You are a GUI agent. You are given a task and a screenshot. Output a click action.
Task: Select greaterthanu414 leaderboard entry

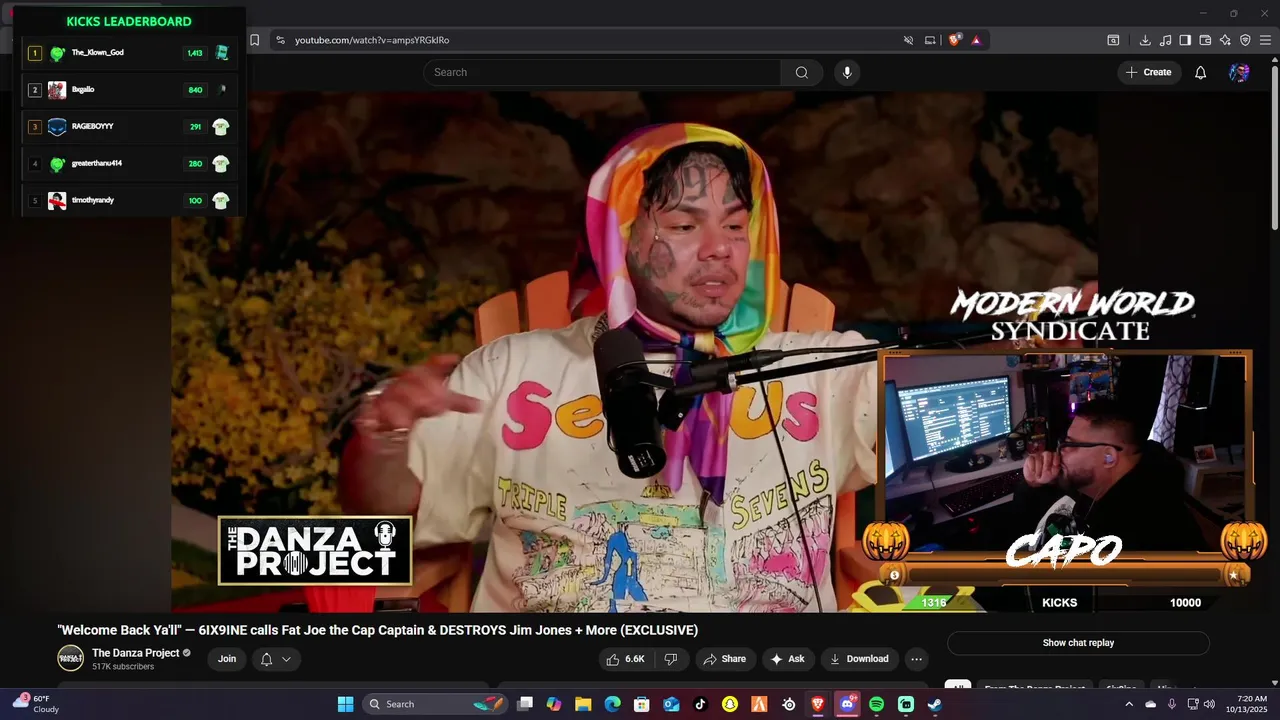pos(129,164)
